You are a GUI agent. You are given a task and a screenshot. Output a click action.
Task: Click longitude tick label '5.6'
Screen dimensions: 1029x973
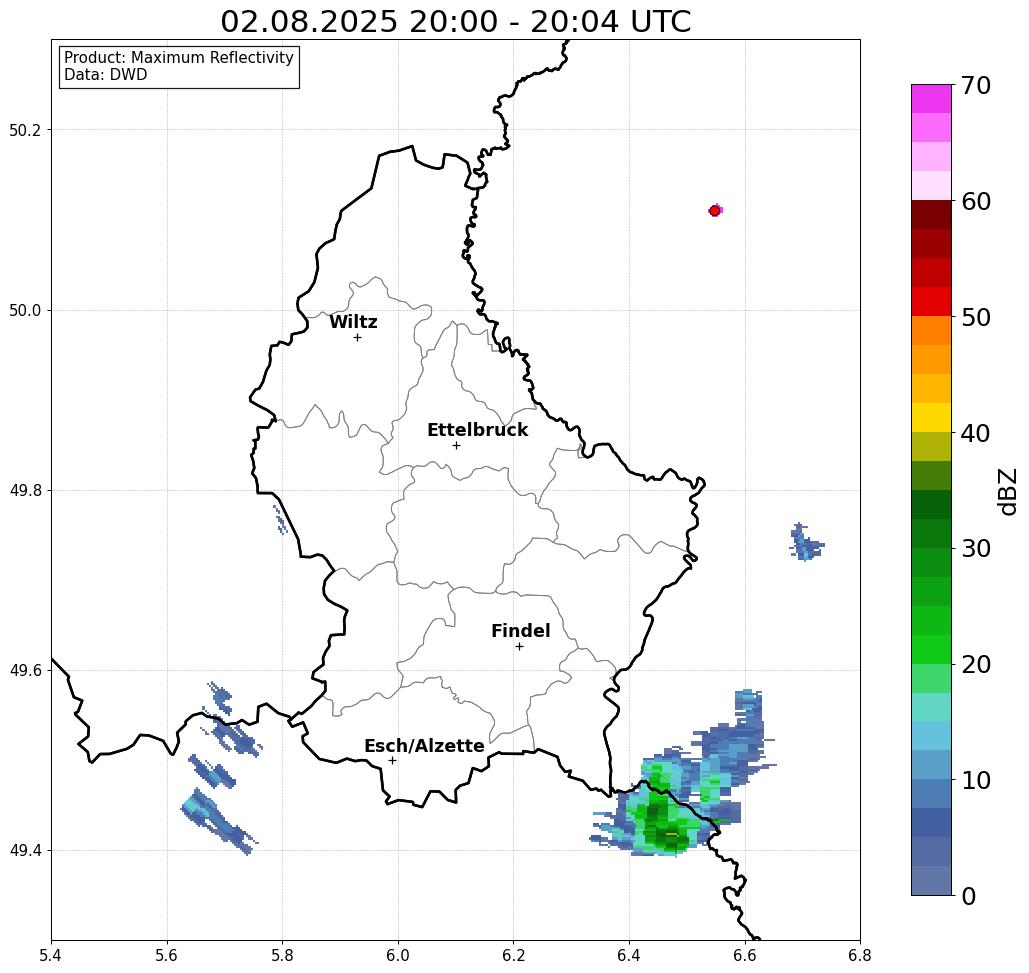click(167, 955)
